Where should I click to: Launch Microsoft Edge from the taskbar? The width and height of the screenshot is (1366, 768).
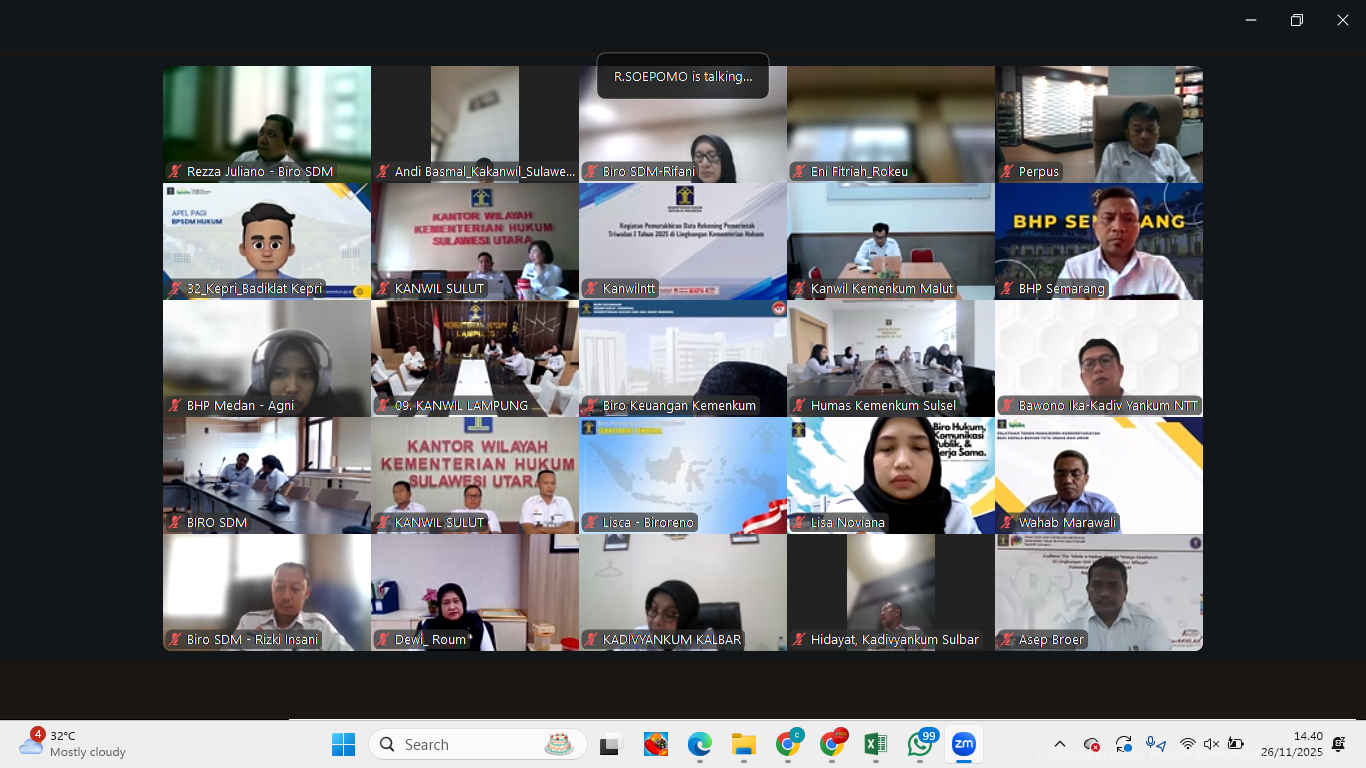pos(699,744)
